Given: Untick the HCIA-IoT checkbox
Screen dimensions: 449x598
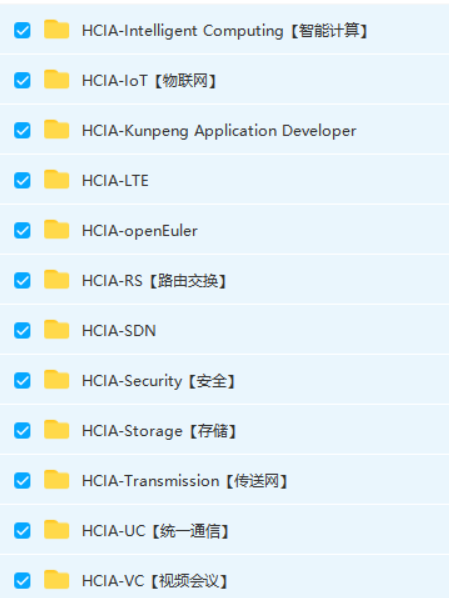Looking at the screenshot, I should [x=22, y=80].
